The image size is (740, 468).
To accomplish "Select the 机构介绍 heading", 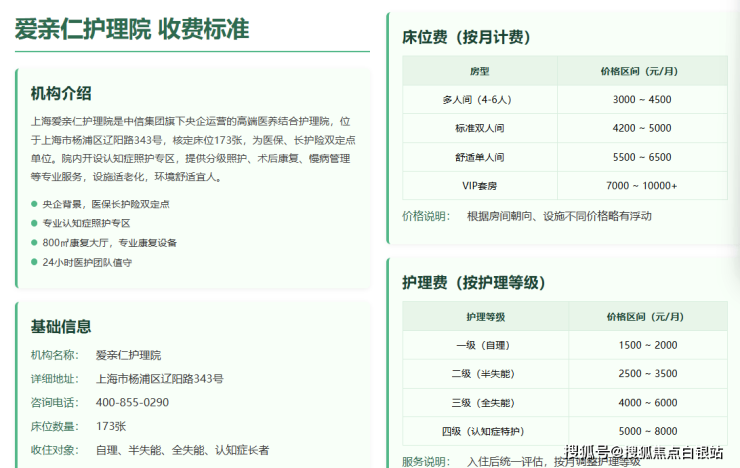I will point(61,93).
